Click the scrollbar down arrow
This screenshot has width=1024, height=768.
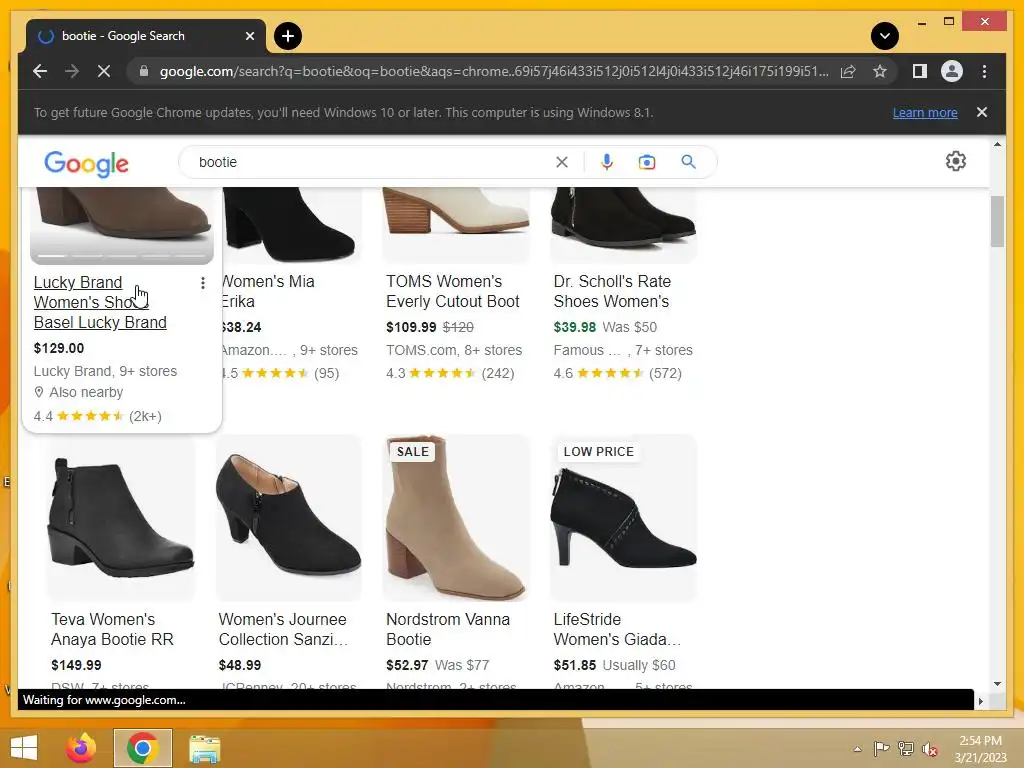[997, 684]
